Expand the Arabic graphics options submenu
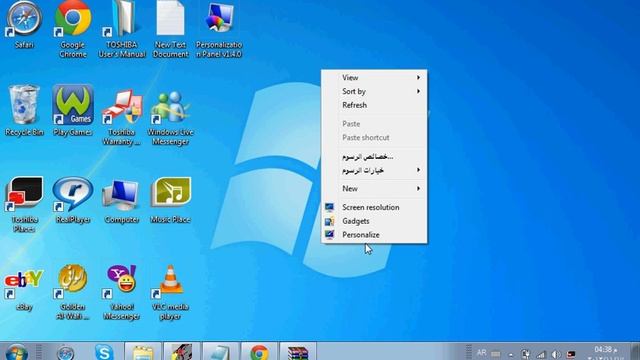 [x=374, y=170]
